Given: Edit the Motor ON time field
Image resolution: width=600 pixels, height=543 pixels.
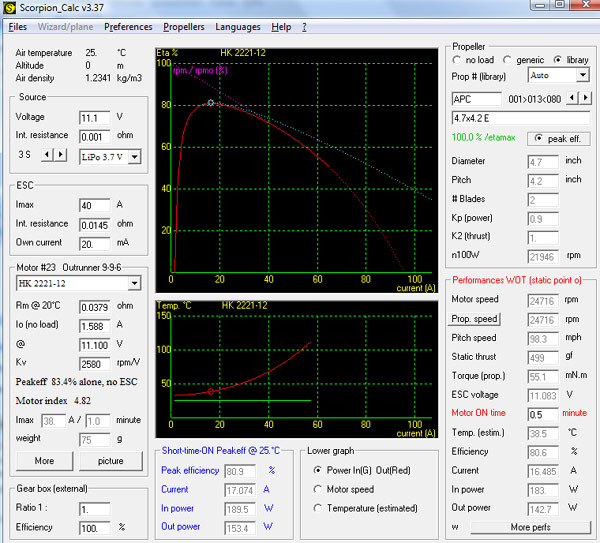Looking at the screenshot, I should coord(543,414).
